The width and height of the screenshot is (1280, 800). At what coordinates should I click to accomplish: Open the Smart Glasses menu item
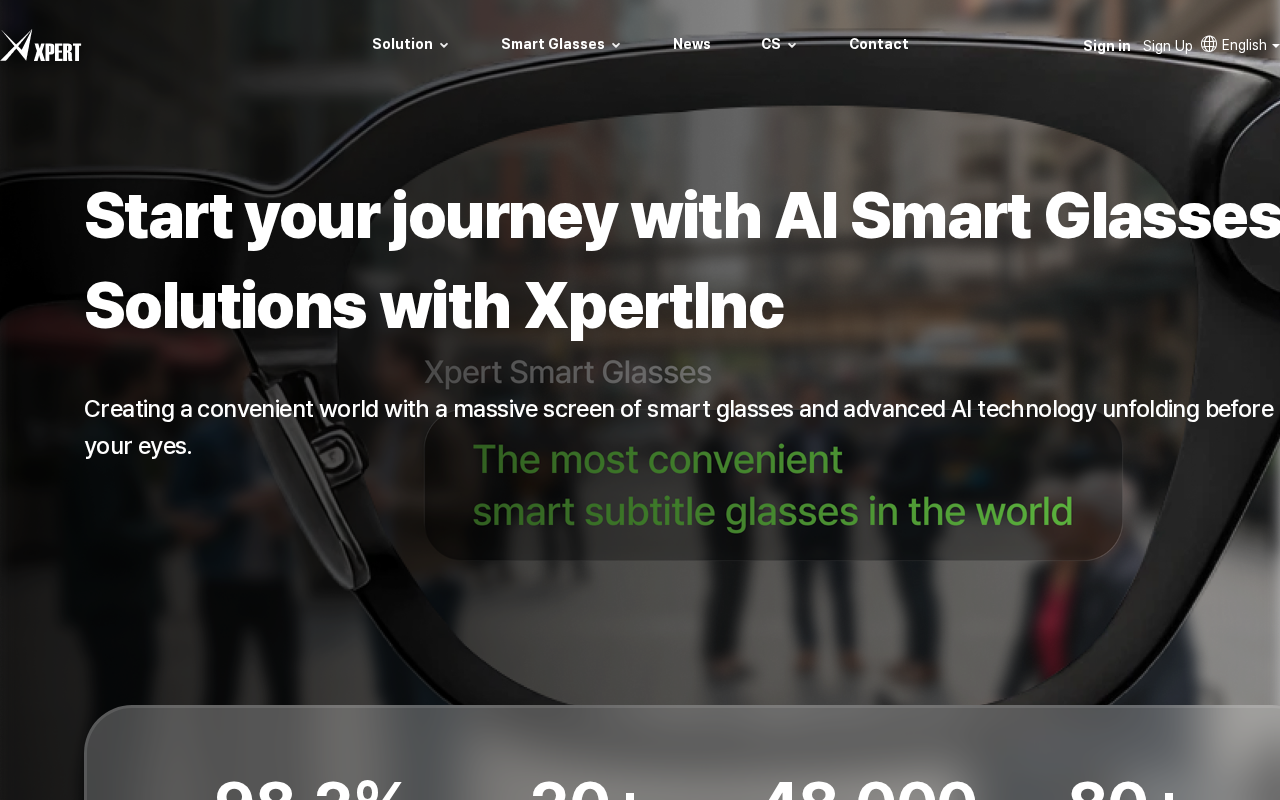(x=553, y=44)
